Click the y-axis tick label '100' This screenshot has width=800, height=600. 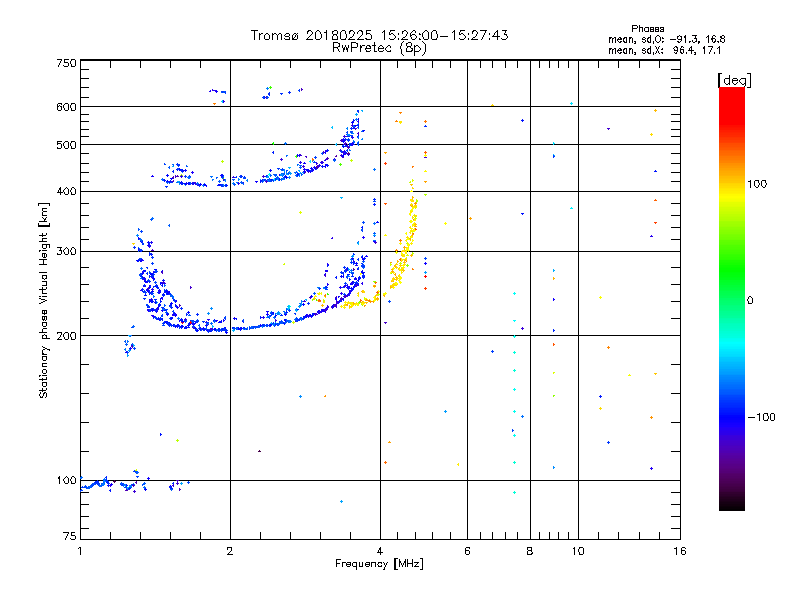[66, 481]
